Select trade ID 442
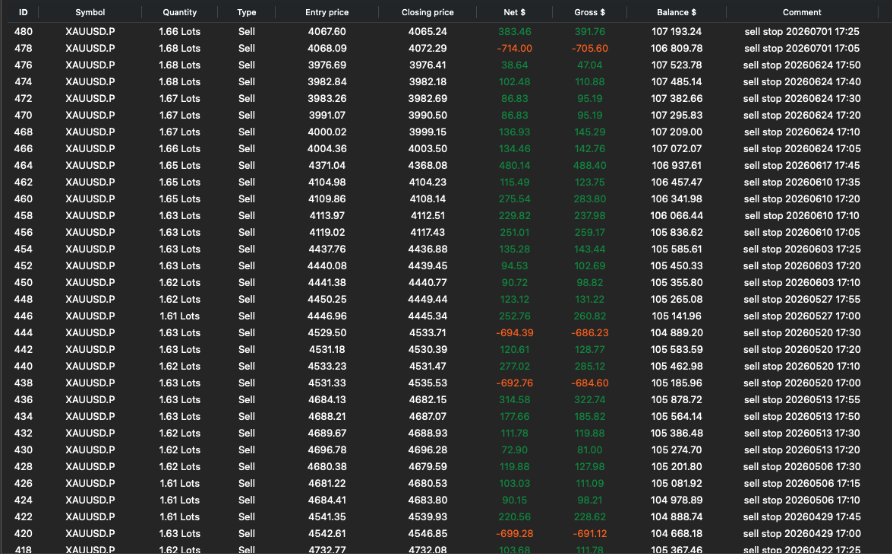Image resolution: width=892 pixels, height=554 pixels. coord(23,350)
